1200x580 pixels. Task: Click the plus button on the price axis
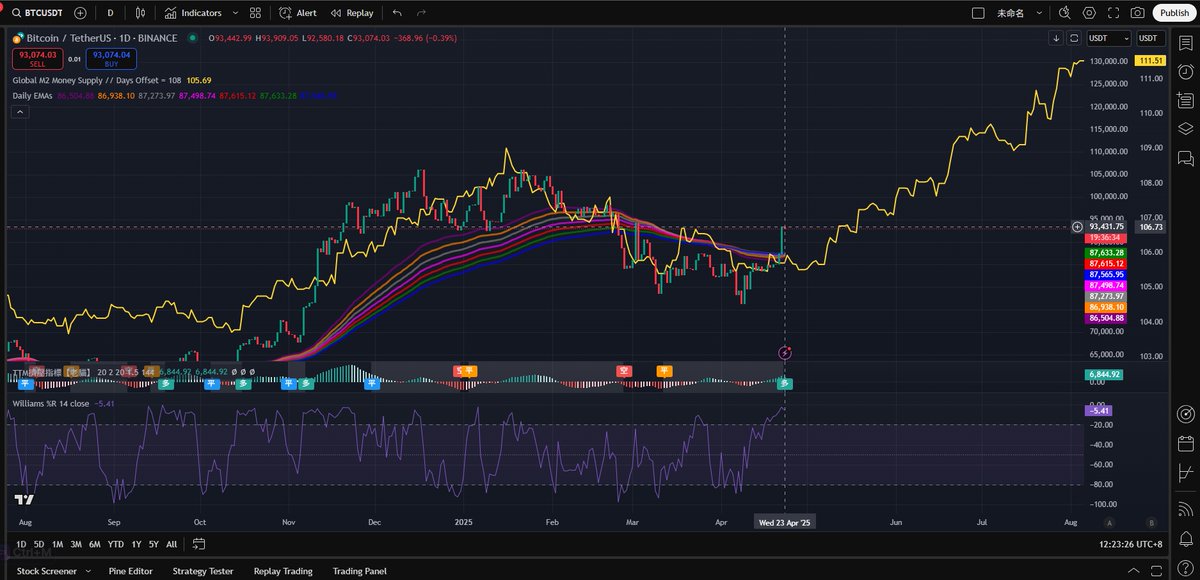[1076, 227]
